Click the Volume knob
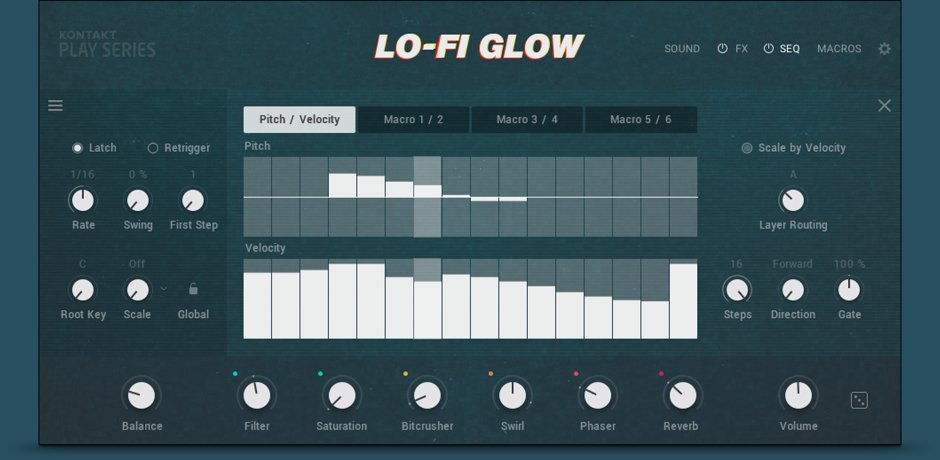Image resolution: width=940 pixels, height=460 pixels. click(x=798, y=396)
